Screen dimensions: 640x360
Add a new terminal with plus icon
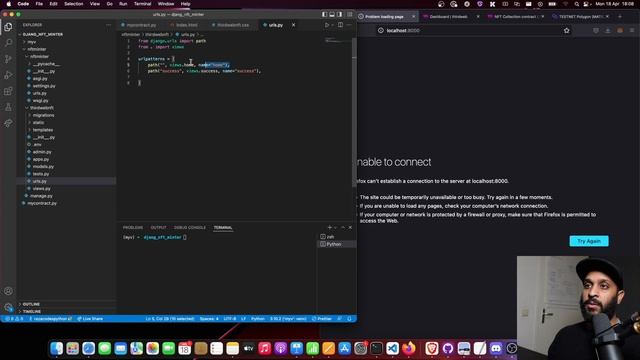329,227
